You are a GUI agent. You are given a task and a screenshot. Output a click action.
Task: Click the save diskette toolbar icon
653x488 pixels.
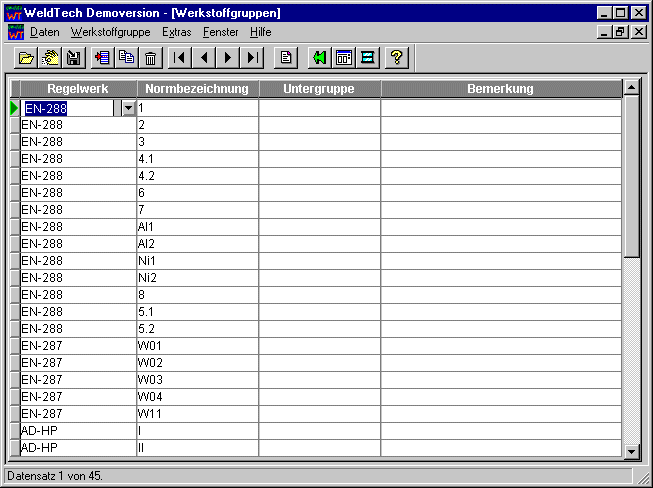(x=73, y=58)
